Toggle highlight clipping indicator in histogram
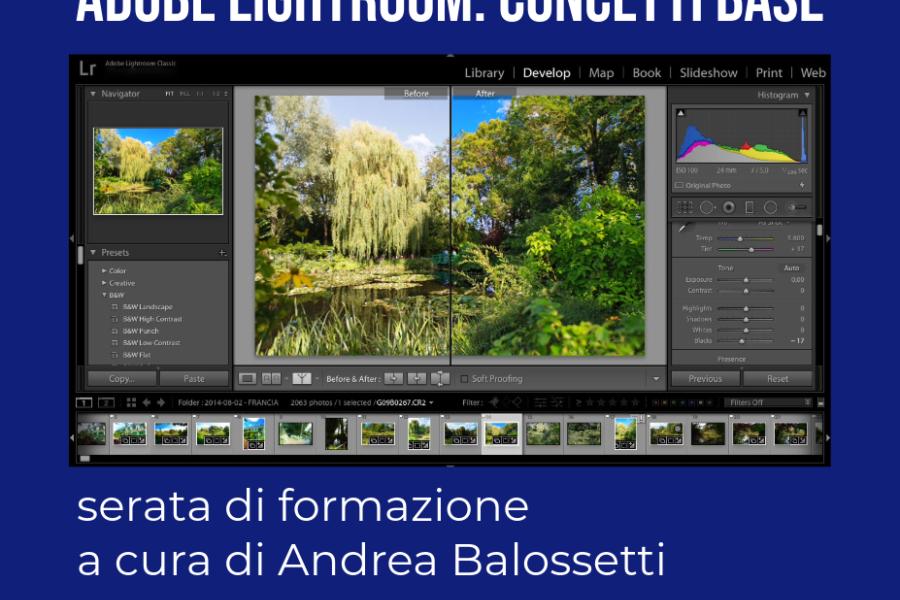 [x=802, y=115]
